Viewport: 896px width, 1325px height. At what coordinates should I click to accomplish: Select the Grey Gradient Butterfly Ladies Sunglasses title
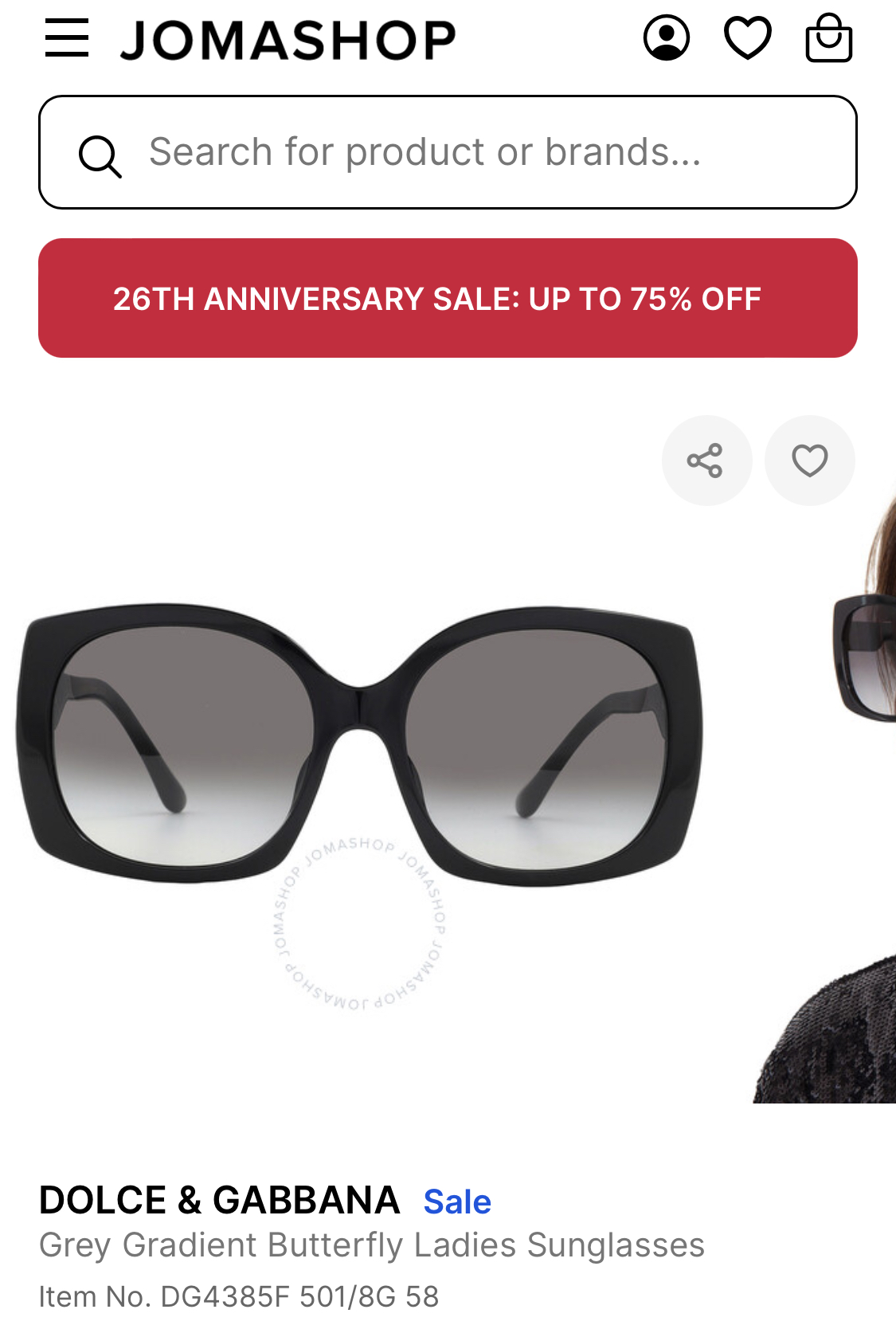tap(372, 1245)
